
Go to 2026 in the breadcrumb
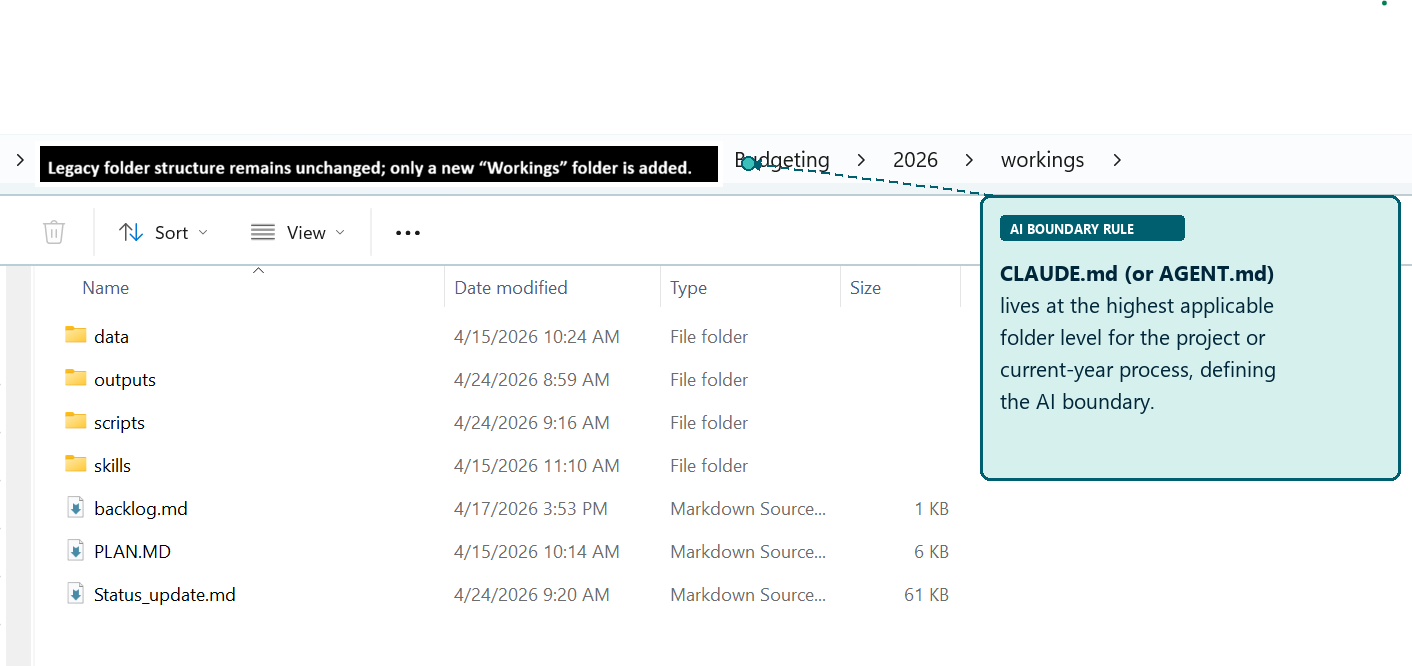click(915, 160)
